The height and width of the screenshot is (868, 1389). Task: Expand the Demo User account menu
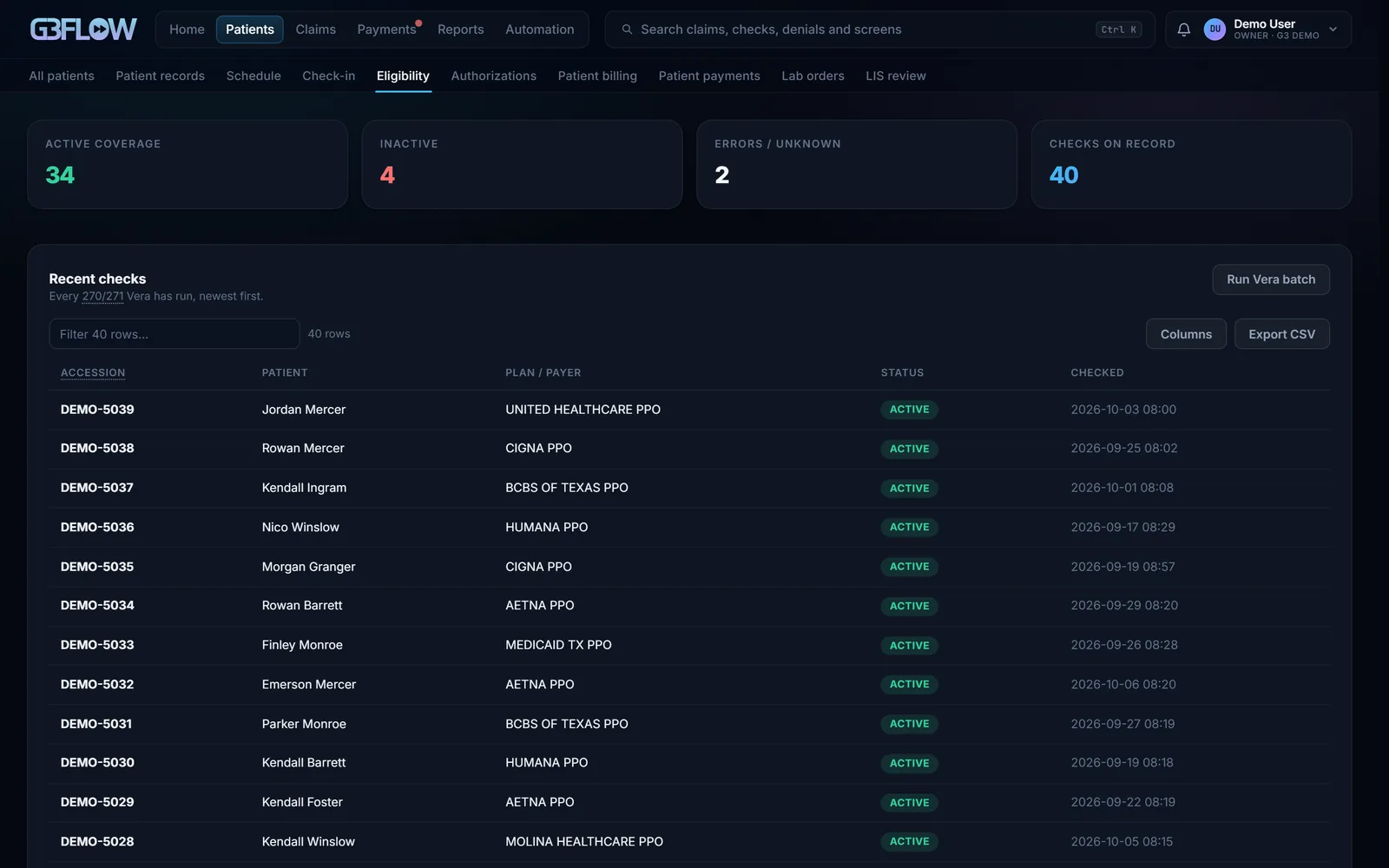click(x=1333, y=30)
